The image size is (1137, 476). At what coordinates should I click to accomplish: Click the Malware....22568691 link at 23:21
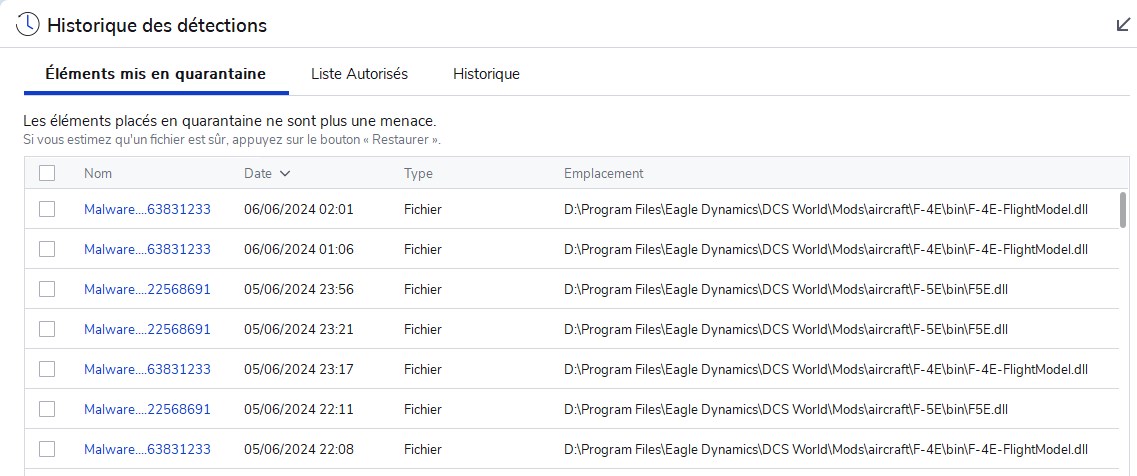[147, 329]
